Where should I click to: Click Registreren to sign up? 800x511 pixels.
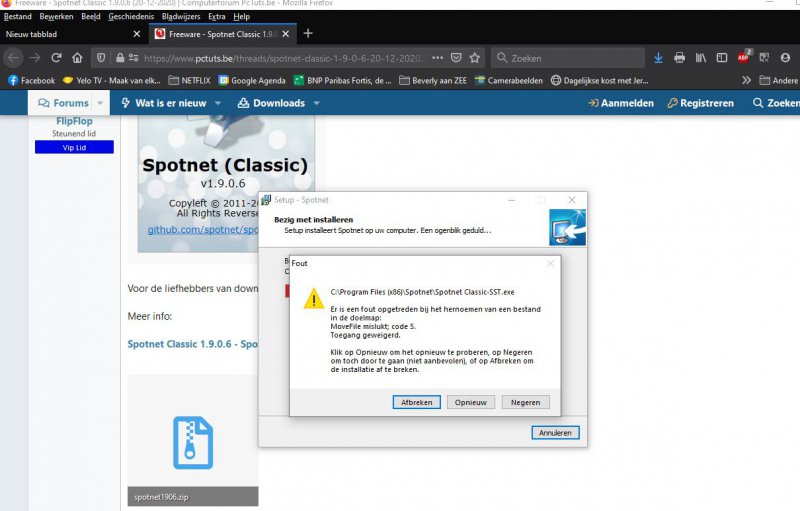pyautogui.click(x=701, y=103)
